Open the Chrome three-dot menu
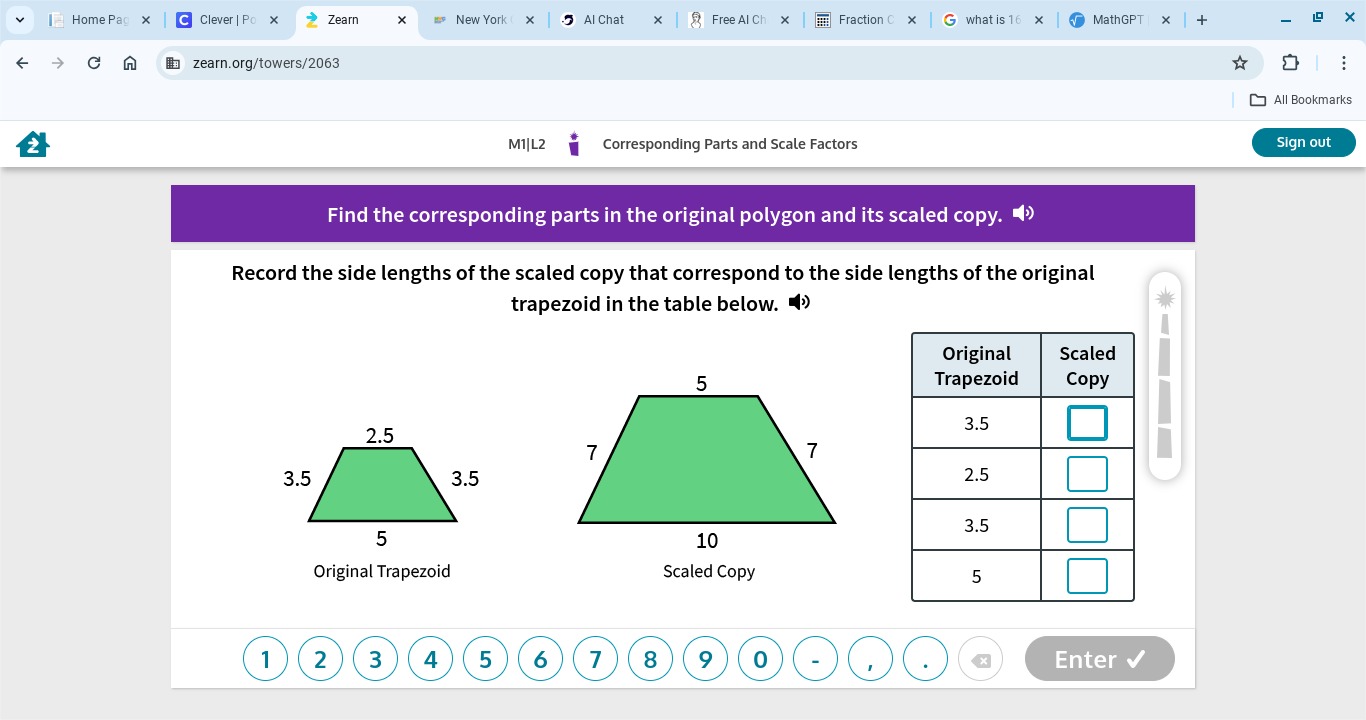1366x720 pixels. (x=1344, y=63)
